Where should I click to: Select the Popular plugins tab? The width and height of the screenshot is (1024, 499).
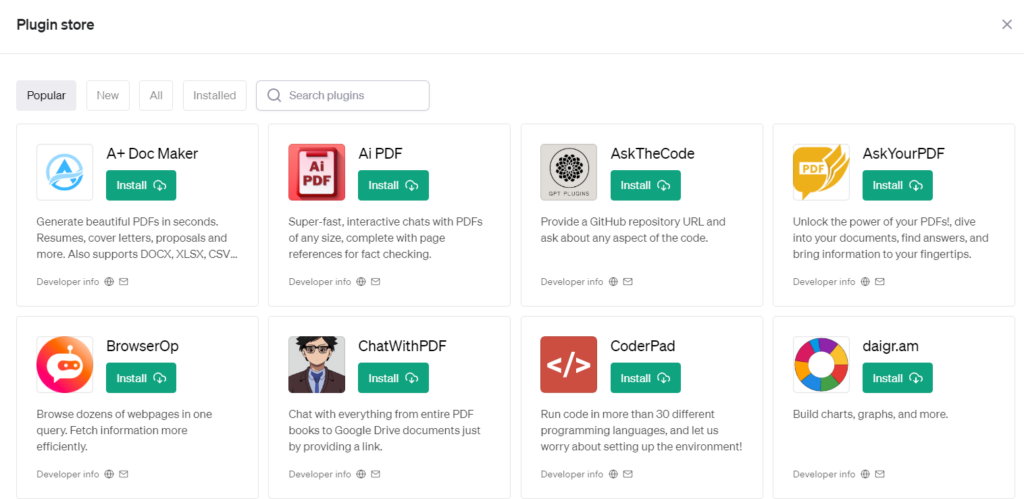point(46,95)
